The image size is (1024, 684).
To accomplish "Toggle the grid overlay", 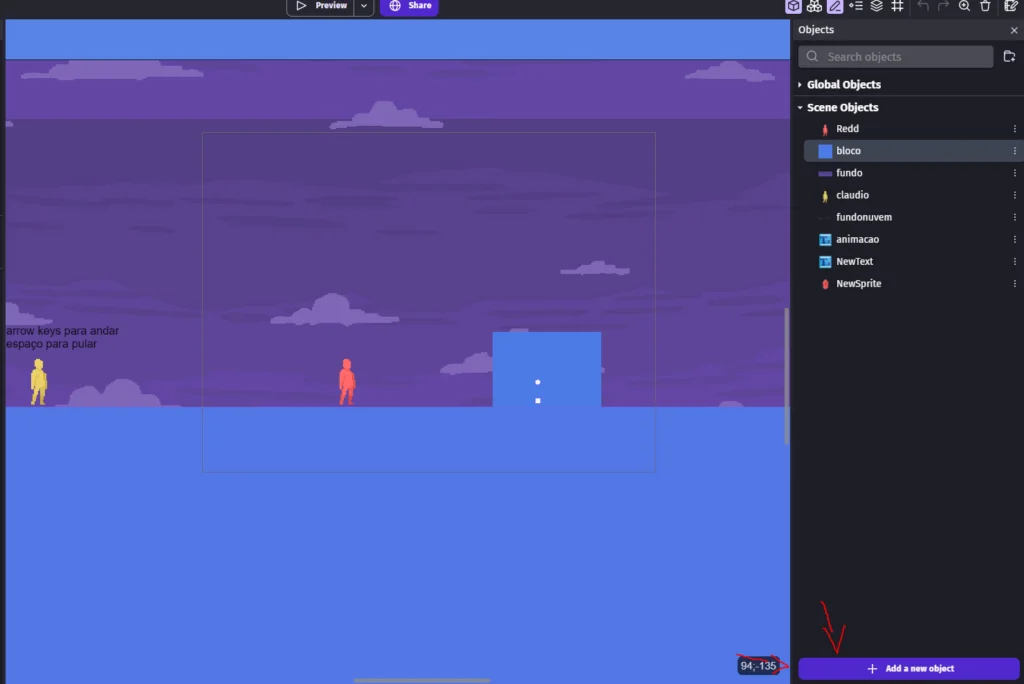I will [x=897, y=7].
